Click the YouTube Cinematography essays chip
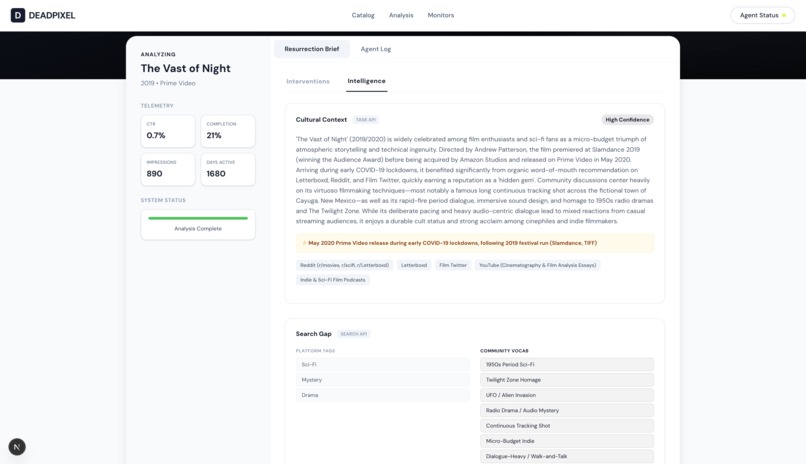This screenshot has height=464, width=806. pyautogui.click(x=538, y=265)
